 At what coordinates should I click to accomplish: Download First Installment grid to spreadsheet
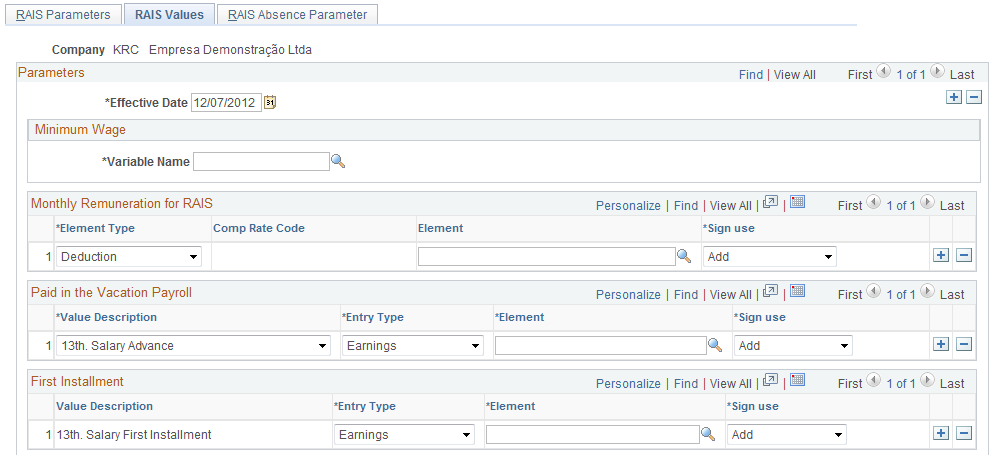[x=797, y=380]
